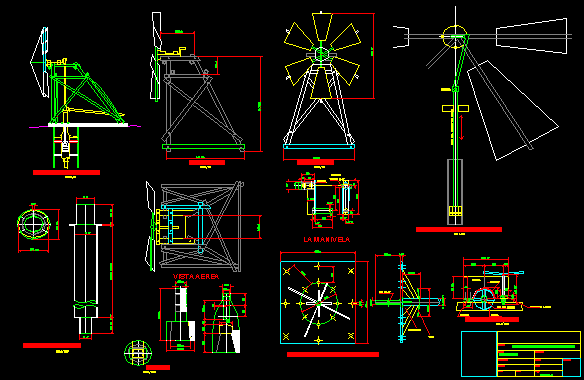Select the cyan wheel in crank assembly
Image resolution: width=584 pixels, height=380 pixels.
pos(484,299)
